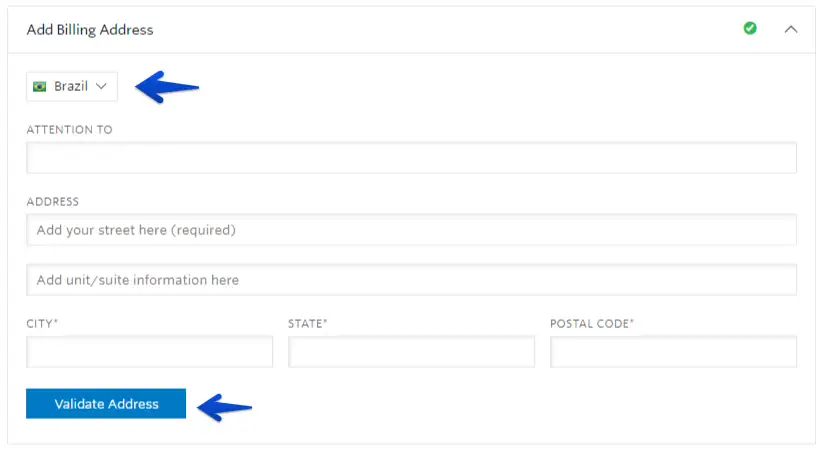Viewport: 822px width, 452px height.
Task: Focus the Attention To input field
Action: coord(411,158)
